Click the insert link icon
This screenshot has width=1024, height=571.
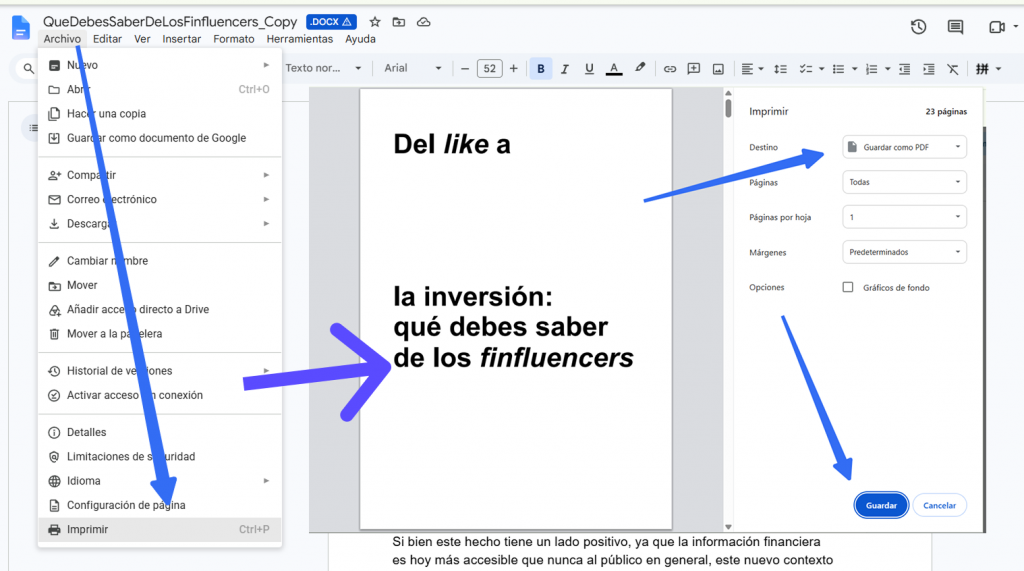tap(669, 69)
